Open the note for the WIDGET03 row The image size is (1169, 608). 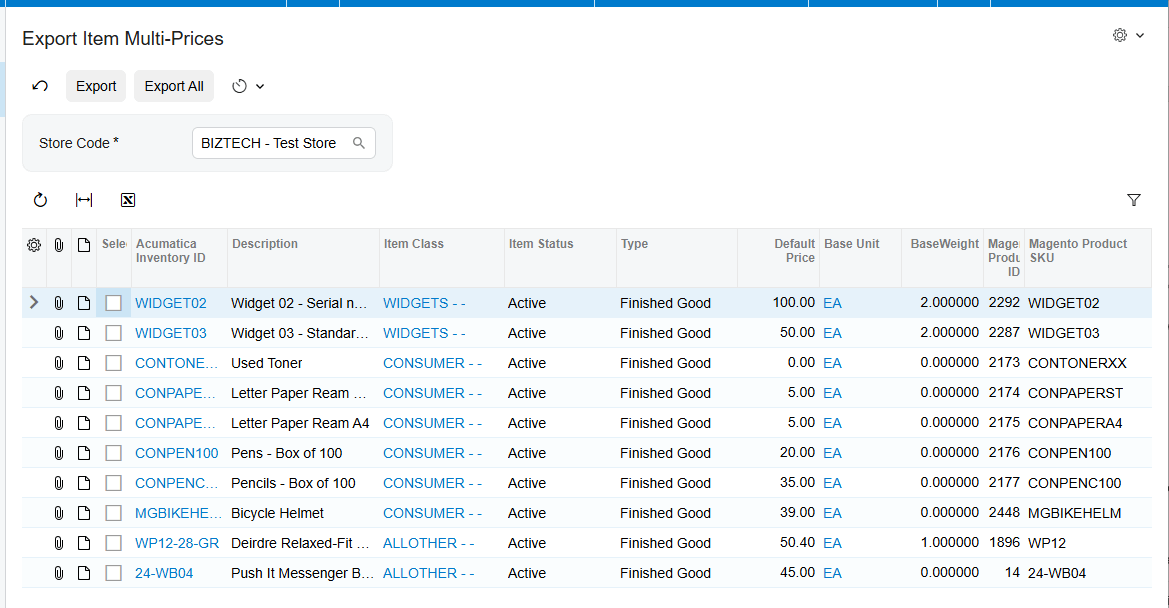tap(84, 333)
